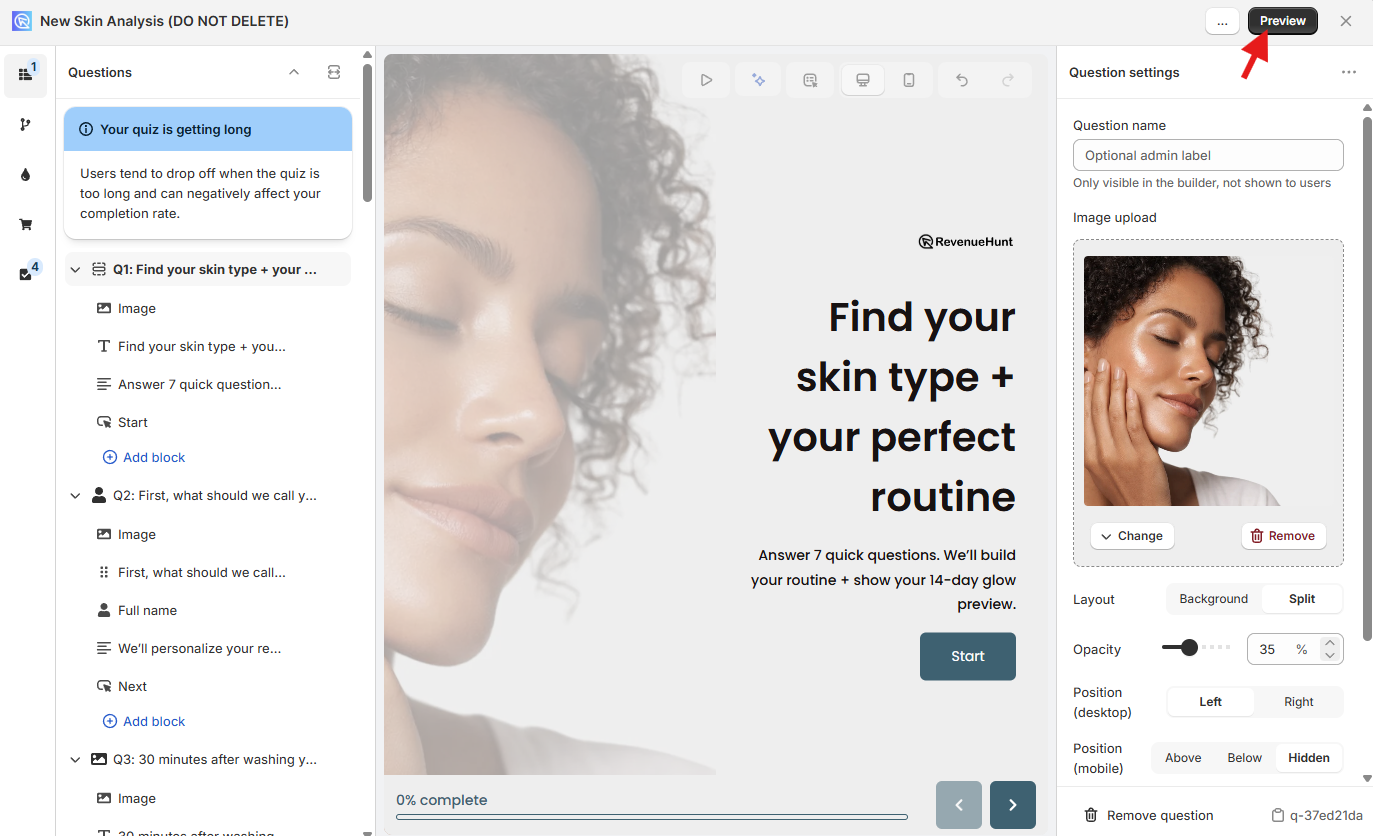Set mobile position to Below
Image resolution: width=1373 pixels, height=836 pixels.
[1245, 758]
